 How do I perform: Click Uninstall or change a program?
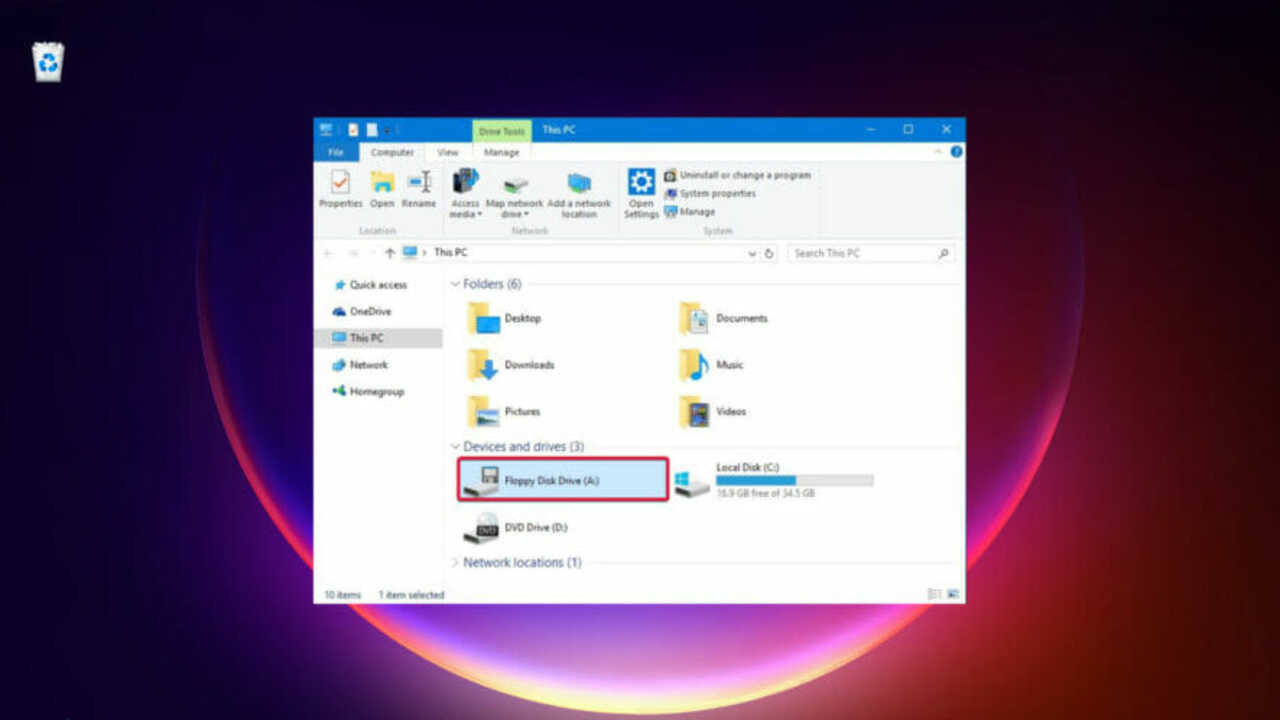pyautogui.click(x=738, y=175)
